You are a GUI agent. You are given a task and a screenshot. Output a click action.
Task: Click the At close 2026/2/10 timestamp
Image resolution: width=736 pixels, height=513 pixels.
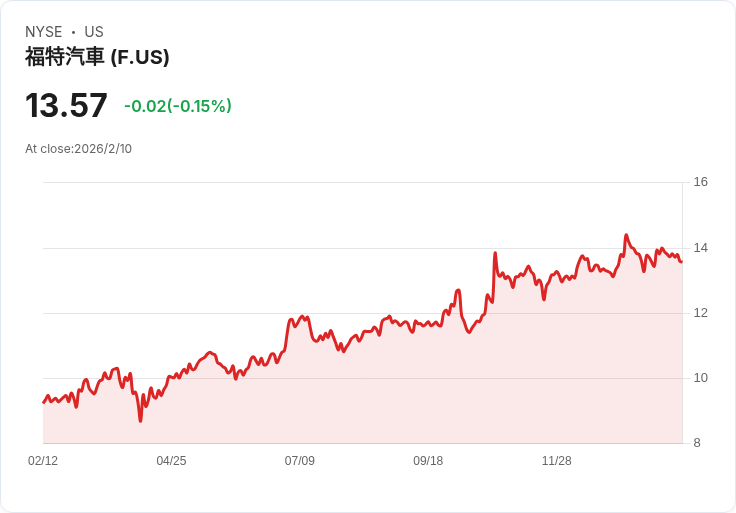pos(78,149)
